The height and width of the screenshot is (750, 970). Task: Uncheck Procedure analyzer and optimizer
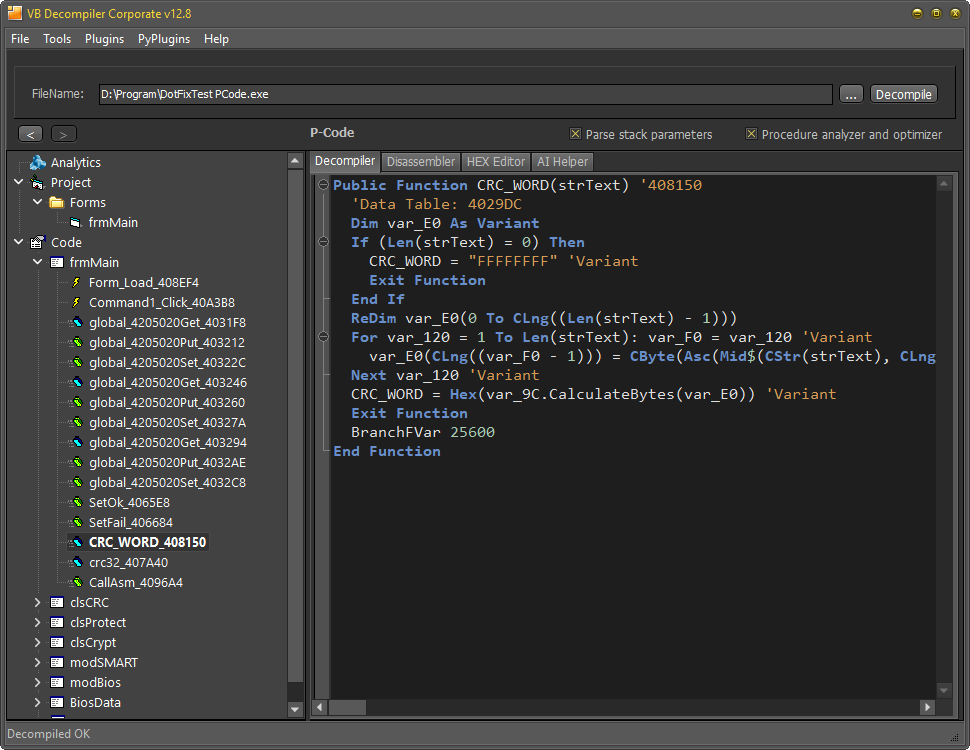(x=752, y=133)
